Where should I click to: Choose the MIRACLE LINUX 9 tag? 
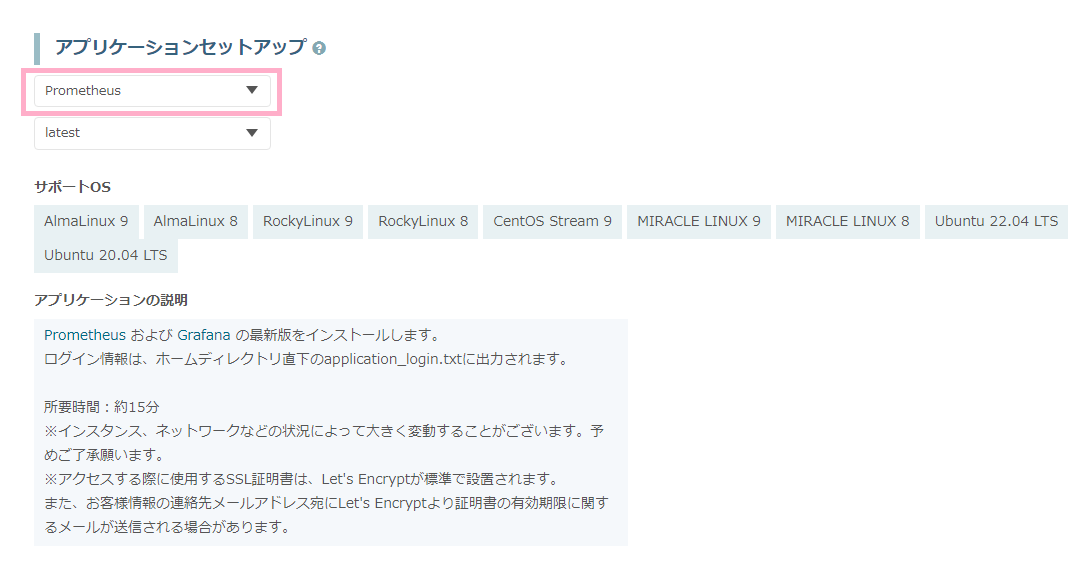tap(699, 221)
